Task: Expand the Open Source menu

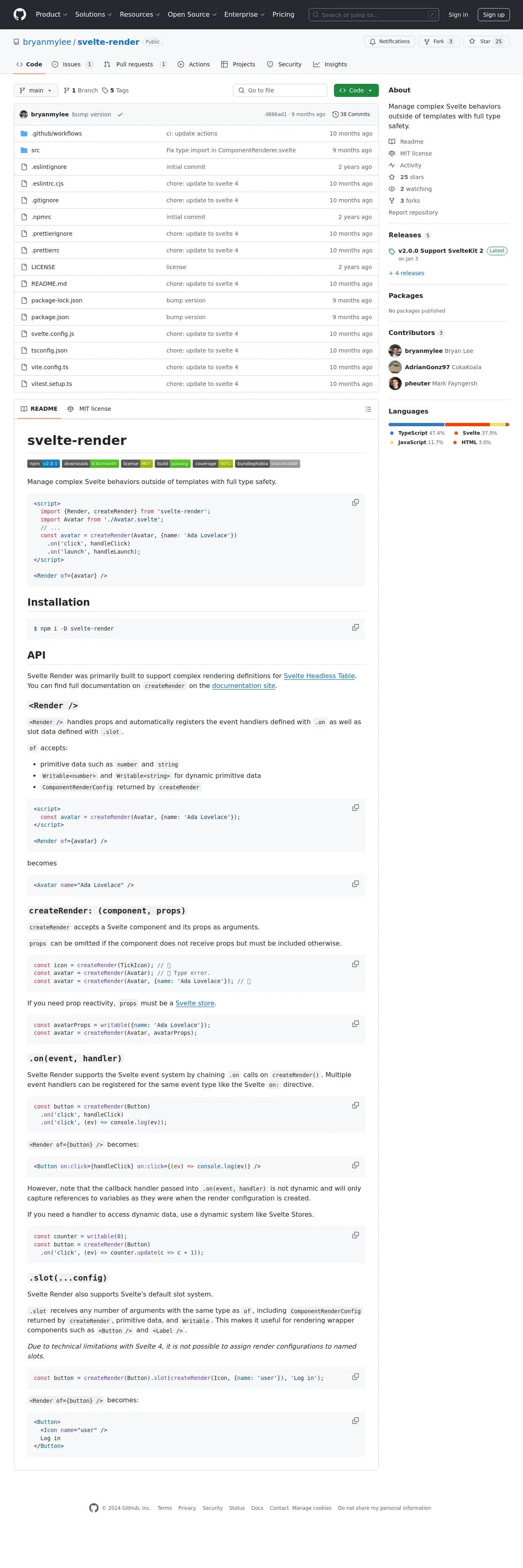Action: click(x=192, y=15)
